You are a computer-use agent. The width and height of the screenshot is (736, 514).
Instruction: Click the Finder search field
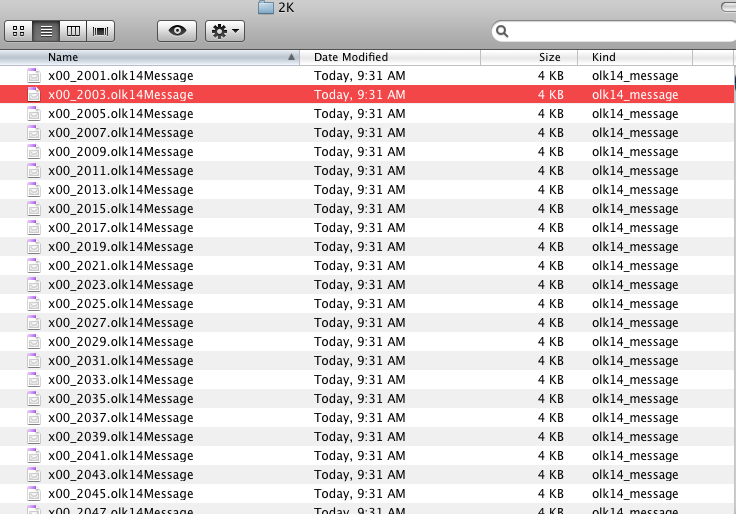coord(614,31)
